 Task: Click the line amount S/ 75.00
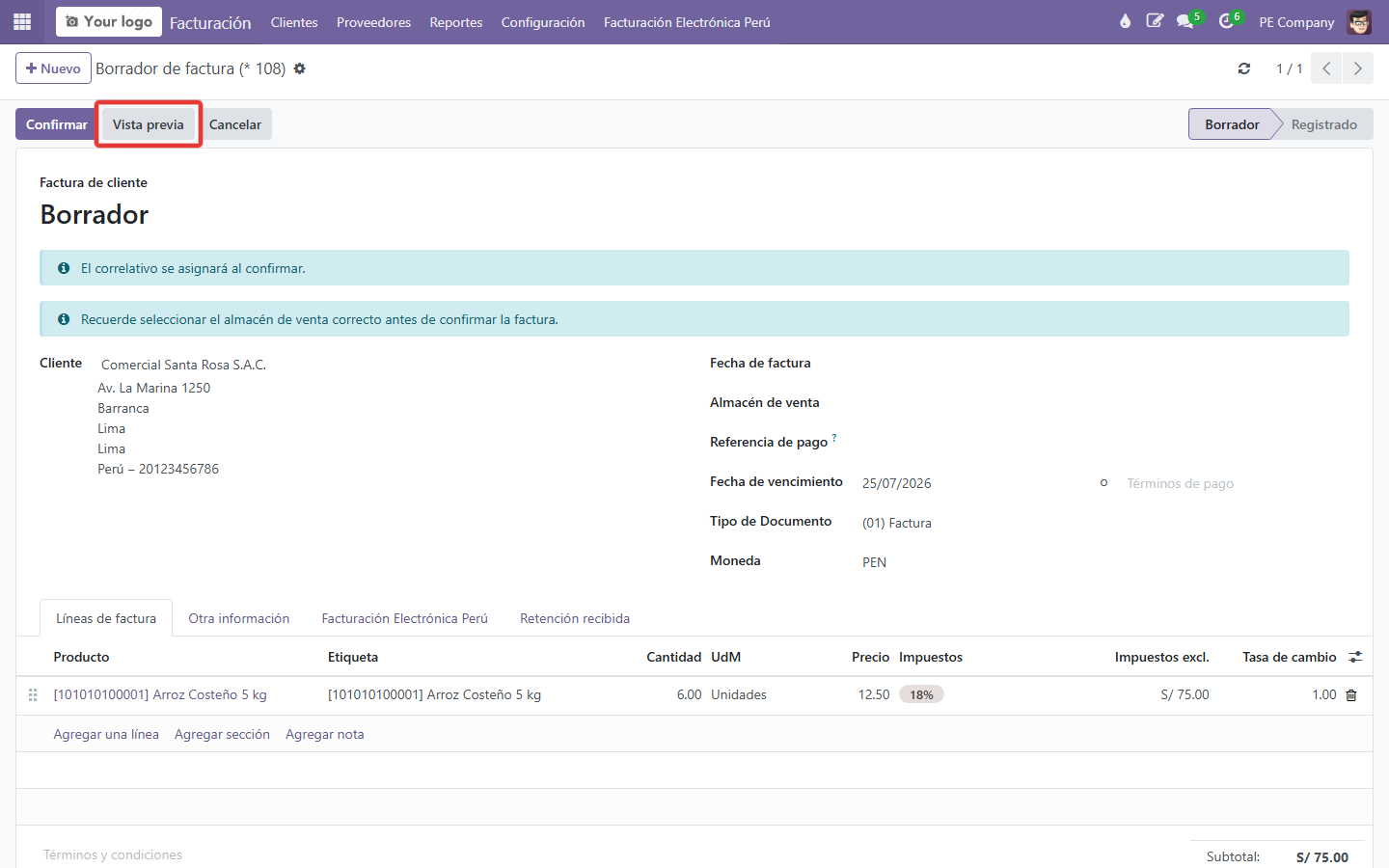(1185, 694)
